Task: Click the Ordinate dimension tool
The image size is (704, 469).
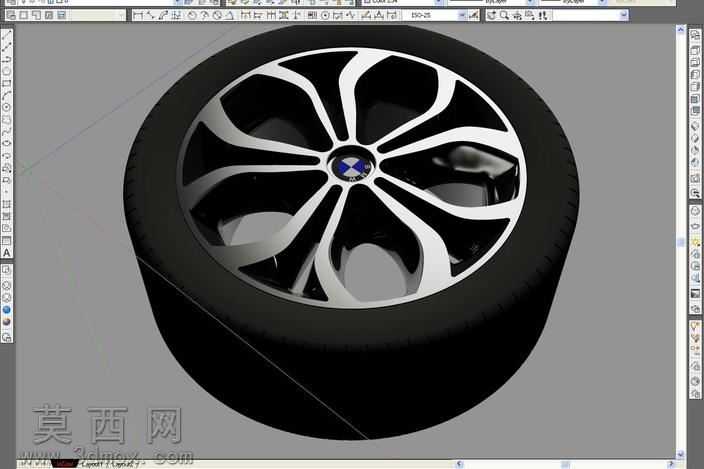Action: pos(176,16)
